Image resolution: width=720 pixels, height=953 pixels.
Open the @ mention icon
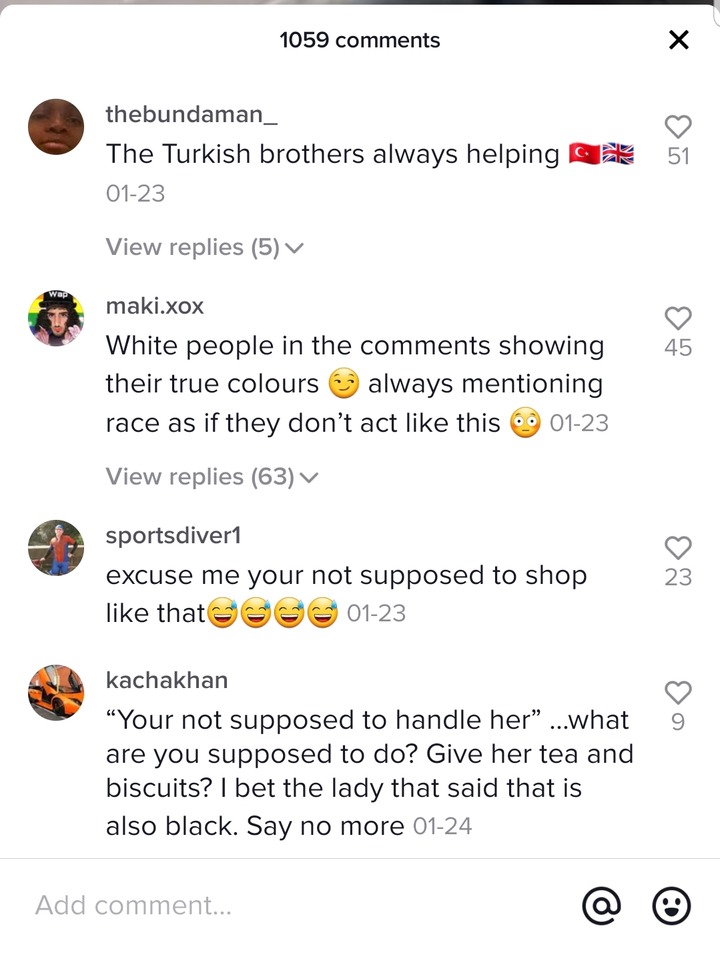(602, 906)
